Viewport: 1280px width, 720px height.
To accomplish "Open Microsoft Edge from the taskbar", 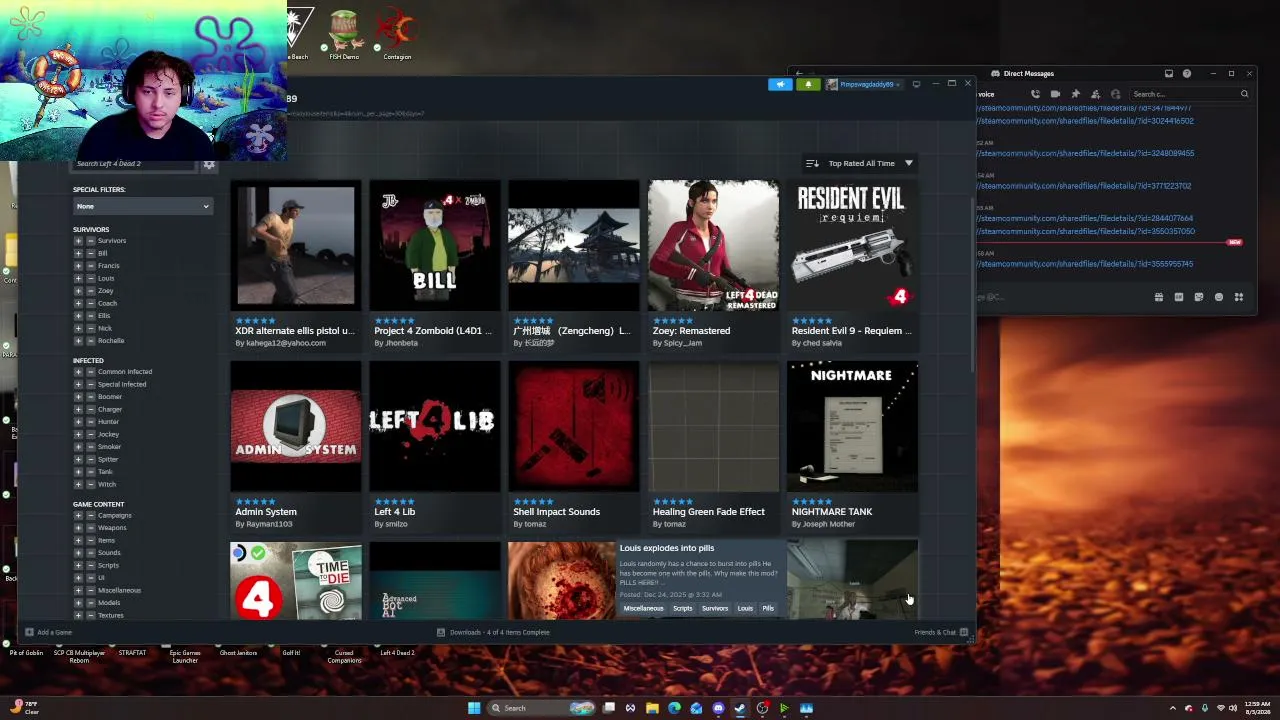I will (674, 708).
